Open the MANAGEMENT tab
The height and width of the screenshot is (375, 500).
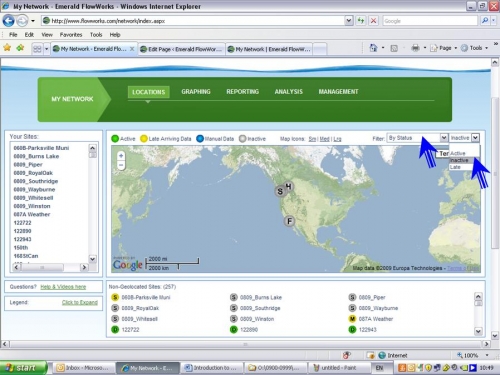[x=338, y=92]
